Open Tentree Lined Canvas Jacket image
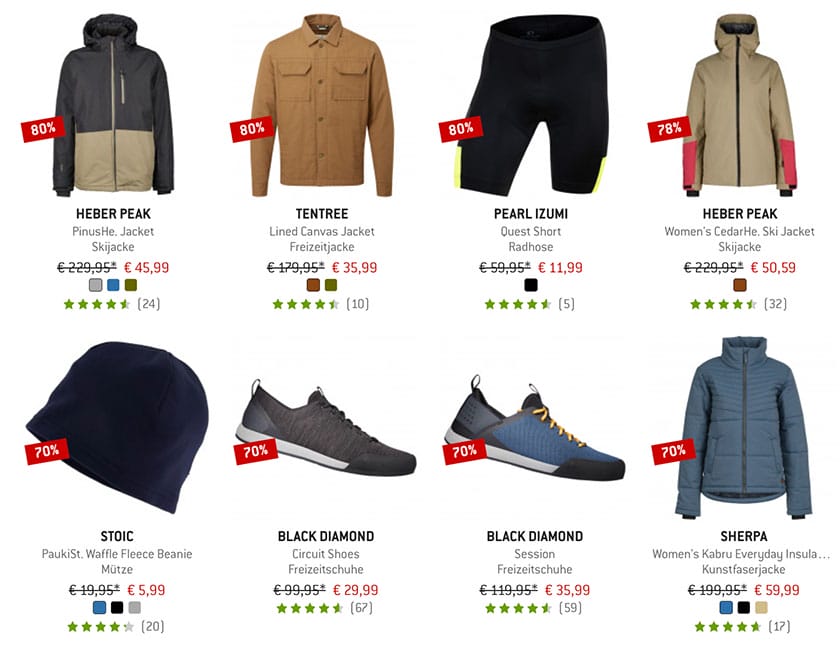 [322, 106]
